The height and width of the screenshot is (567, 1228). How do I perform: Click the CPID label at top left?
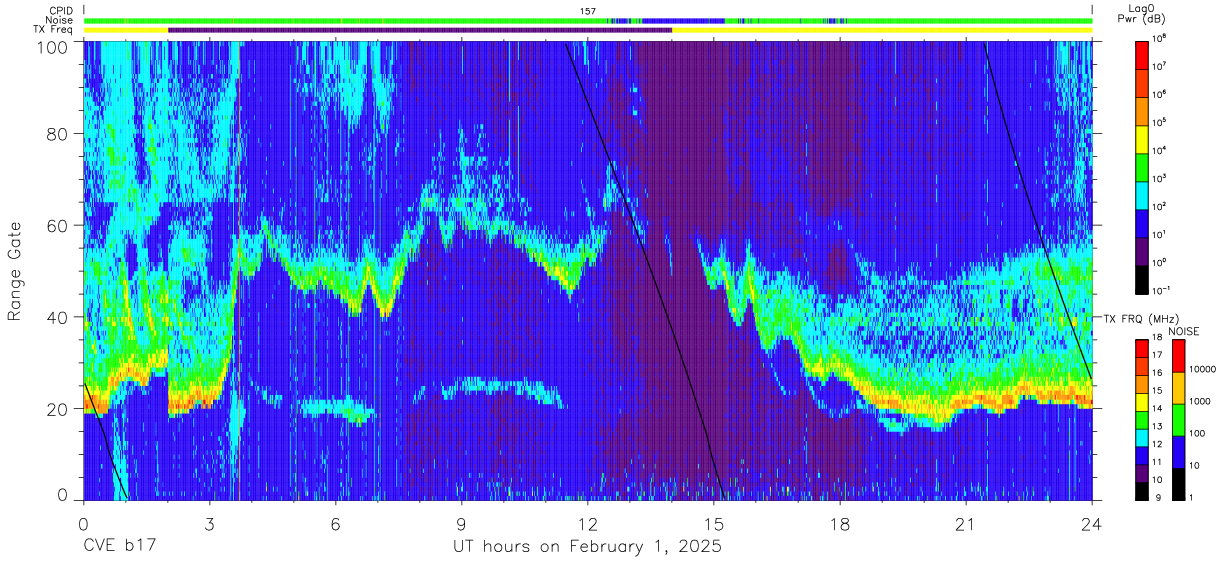61,11
